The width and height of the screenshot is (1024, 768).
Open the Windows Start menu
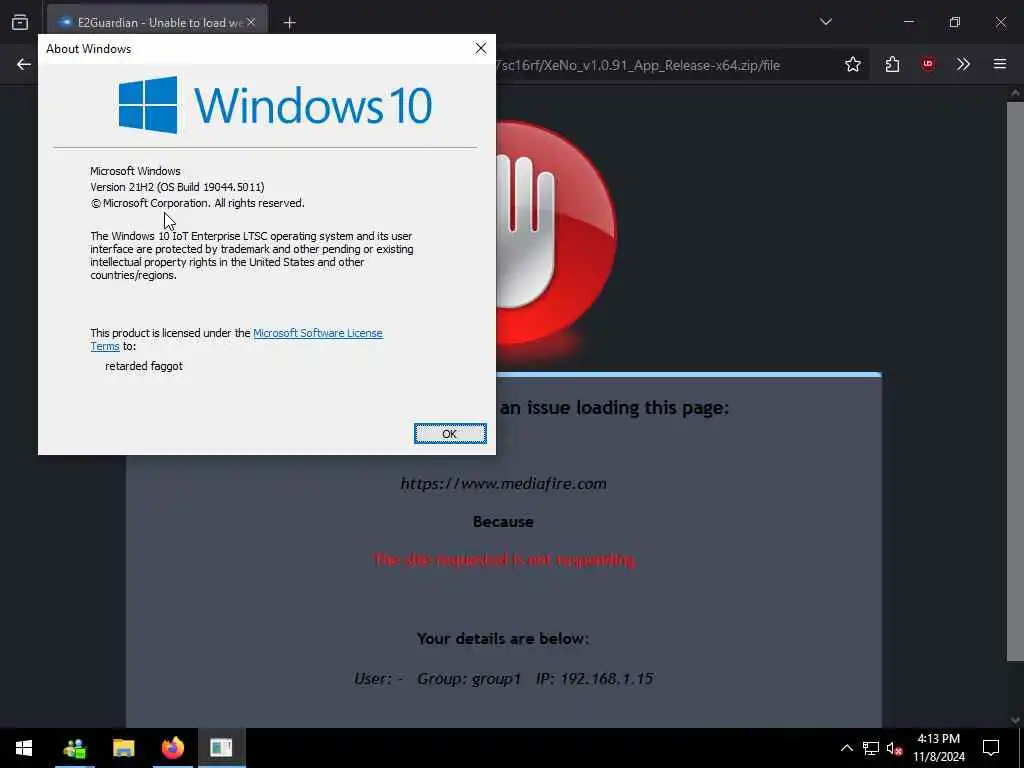tap(24, 748)
